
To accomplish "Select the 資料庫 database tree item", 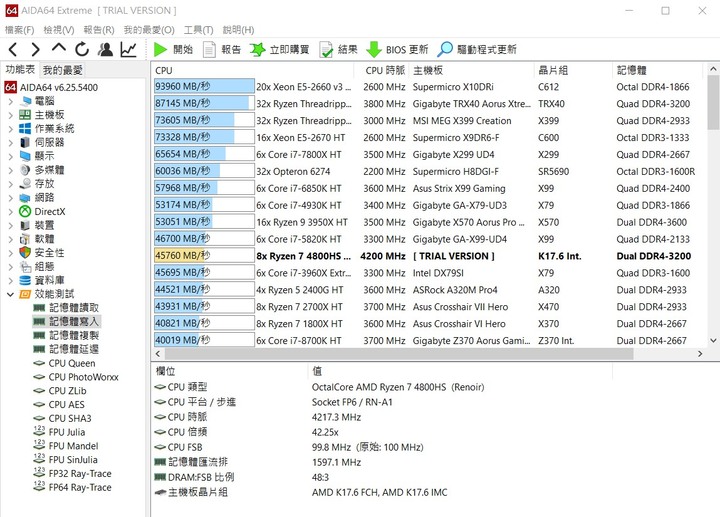I will (x=42, y=281).
